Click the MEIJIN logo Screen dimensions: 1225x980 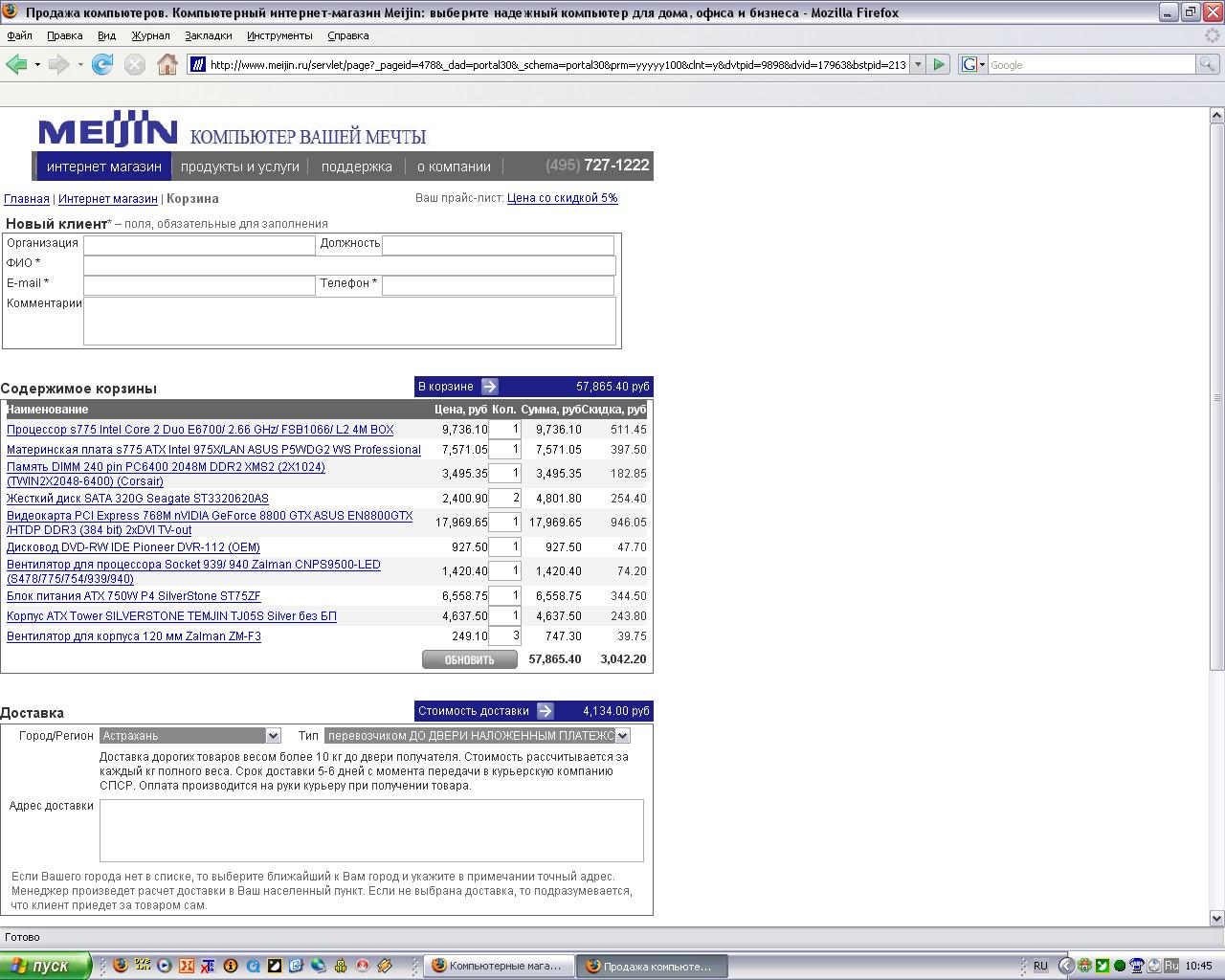(x=107, y=129)
